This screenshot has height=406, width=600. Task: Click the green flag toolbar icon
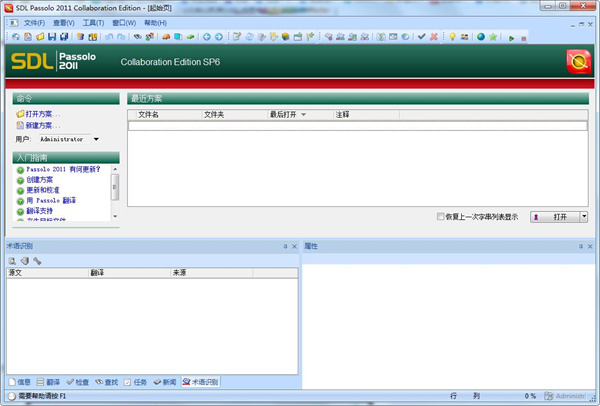coord(310,37)
